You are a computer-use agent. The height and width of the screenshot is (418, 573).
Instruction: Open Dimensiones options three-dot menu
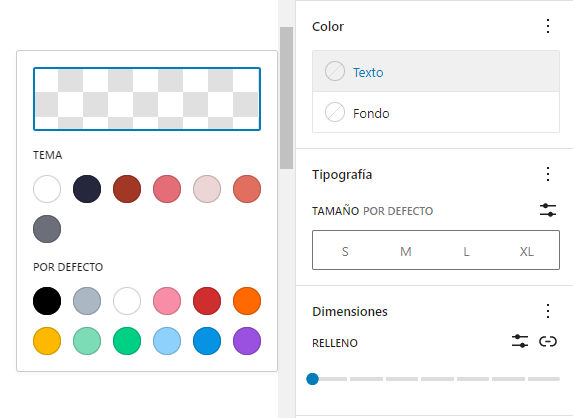[x=547, y=311]
